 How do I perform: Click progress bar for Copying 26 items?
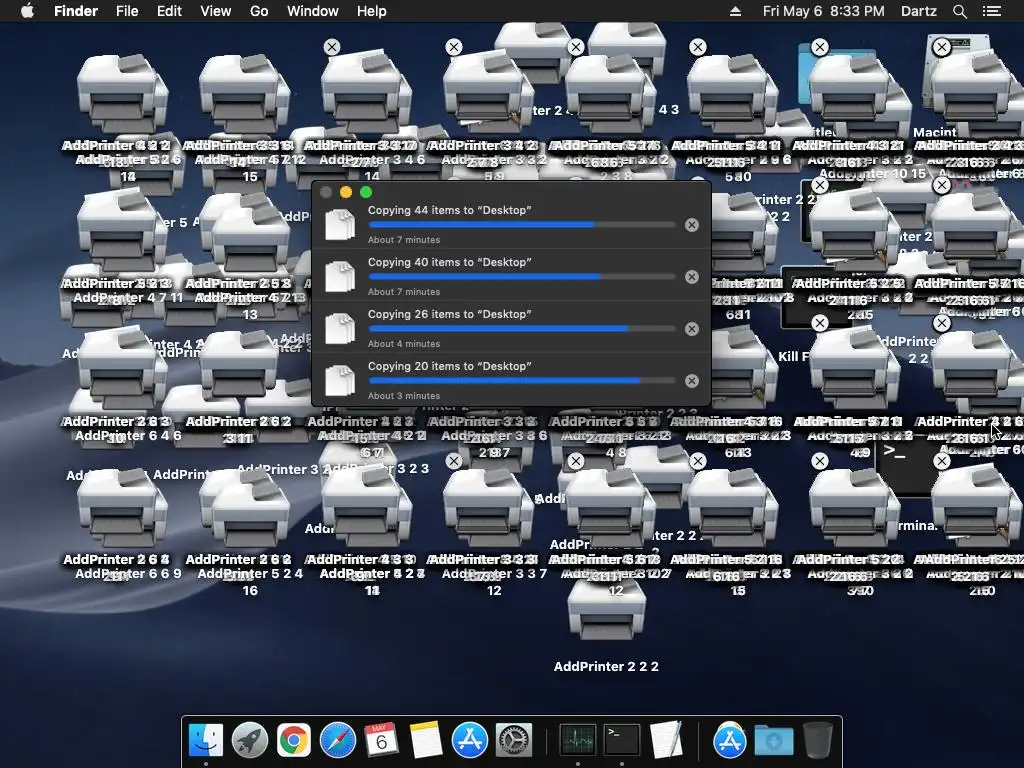522,328
